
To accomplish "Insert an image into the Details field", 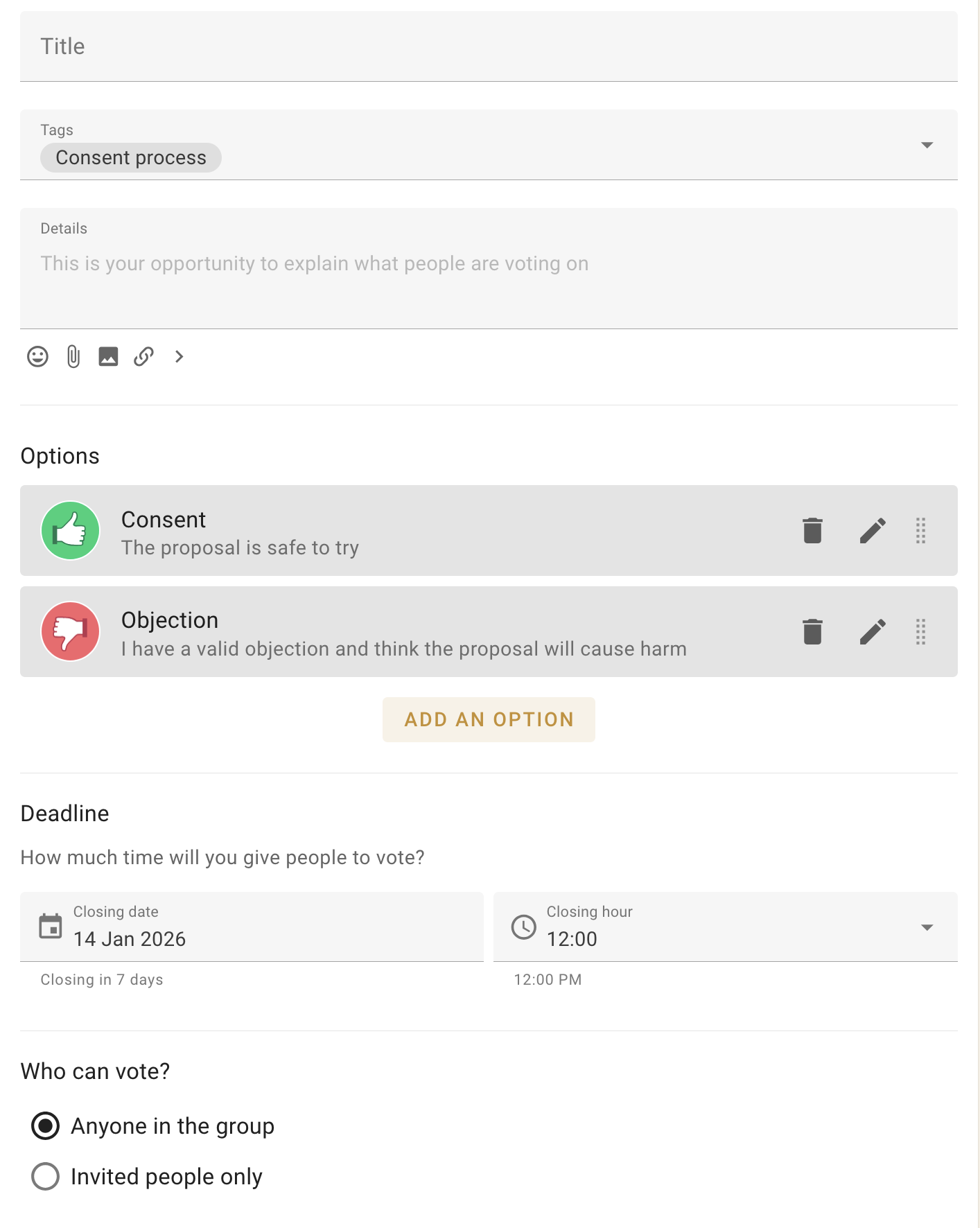I will pyautogui.click(x=109, y=357).
